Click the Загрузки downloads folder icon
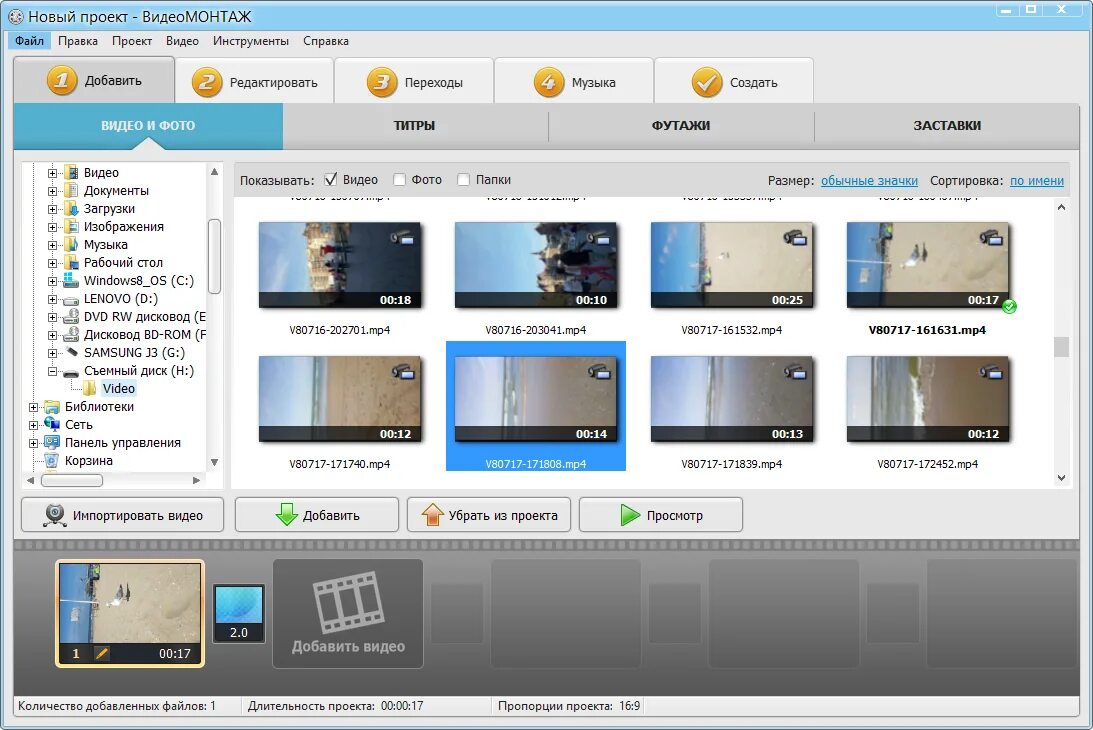 71,208
